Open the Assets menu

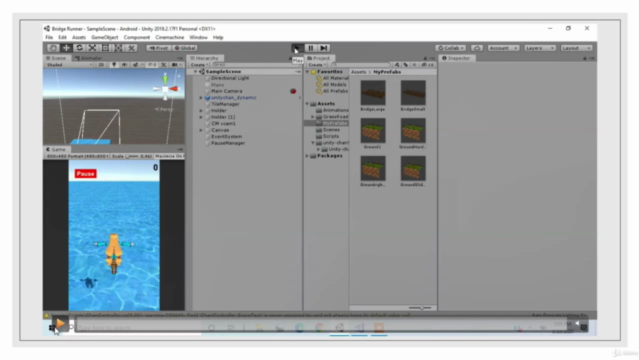click(79, 38)
